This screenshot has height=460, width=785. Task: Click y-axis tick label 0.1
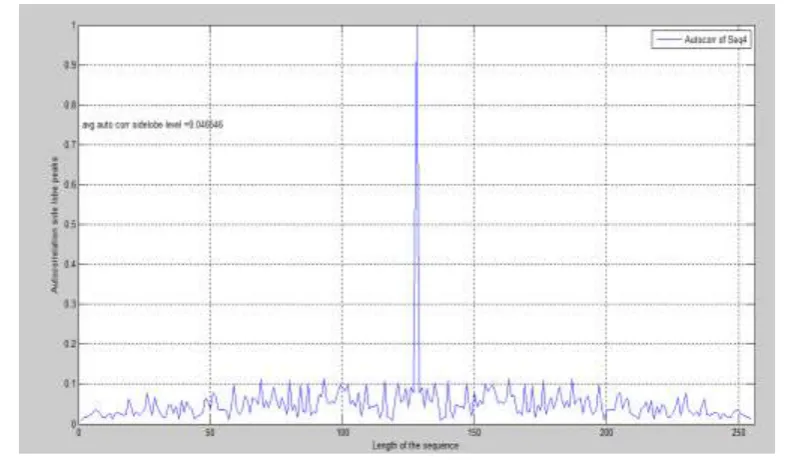70,384
